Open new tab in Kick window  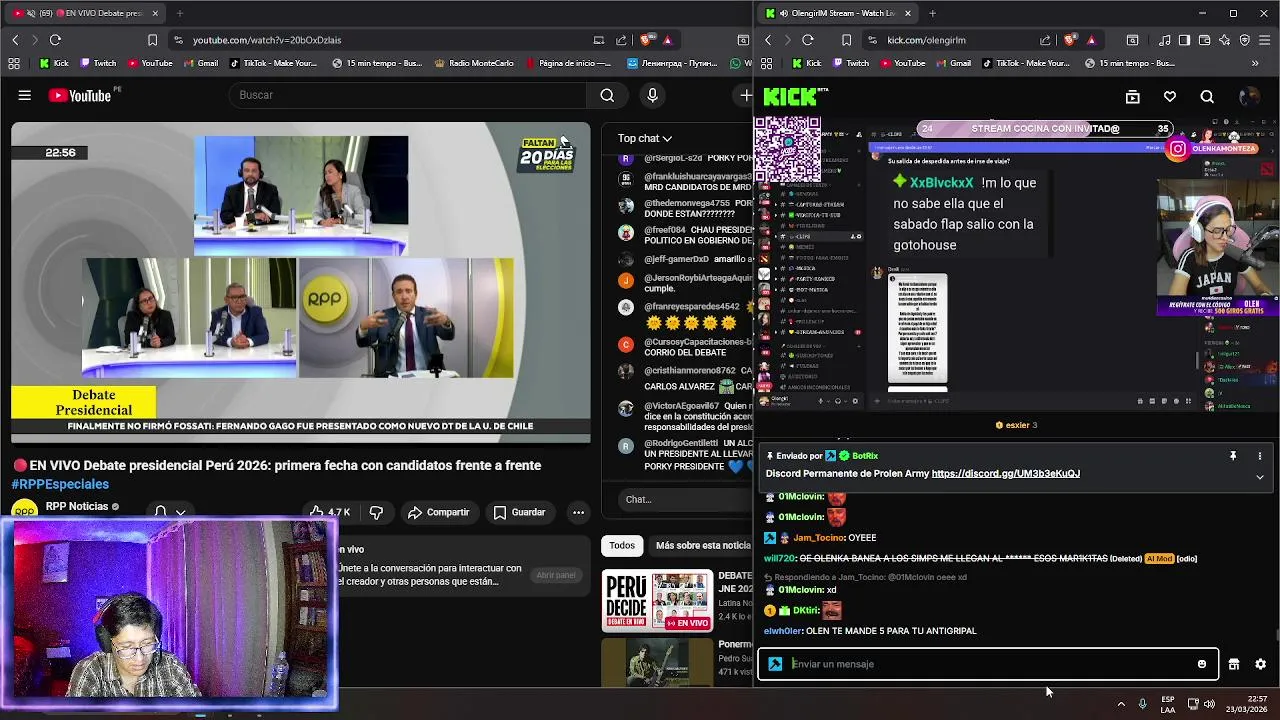(932, 13)
